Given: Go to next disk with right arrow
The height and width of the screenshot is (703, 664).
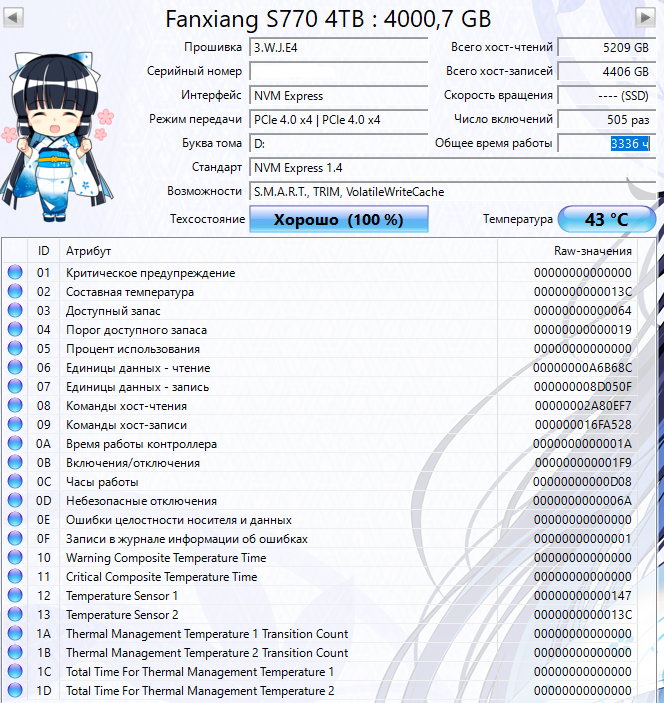Looking at the screenshot, I should pyautogui.click(x=645, y=18).
